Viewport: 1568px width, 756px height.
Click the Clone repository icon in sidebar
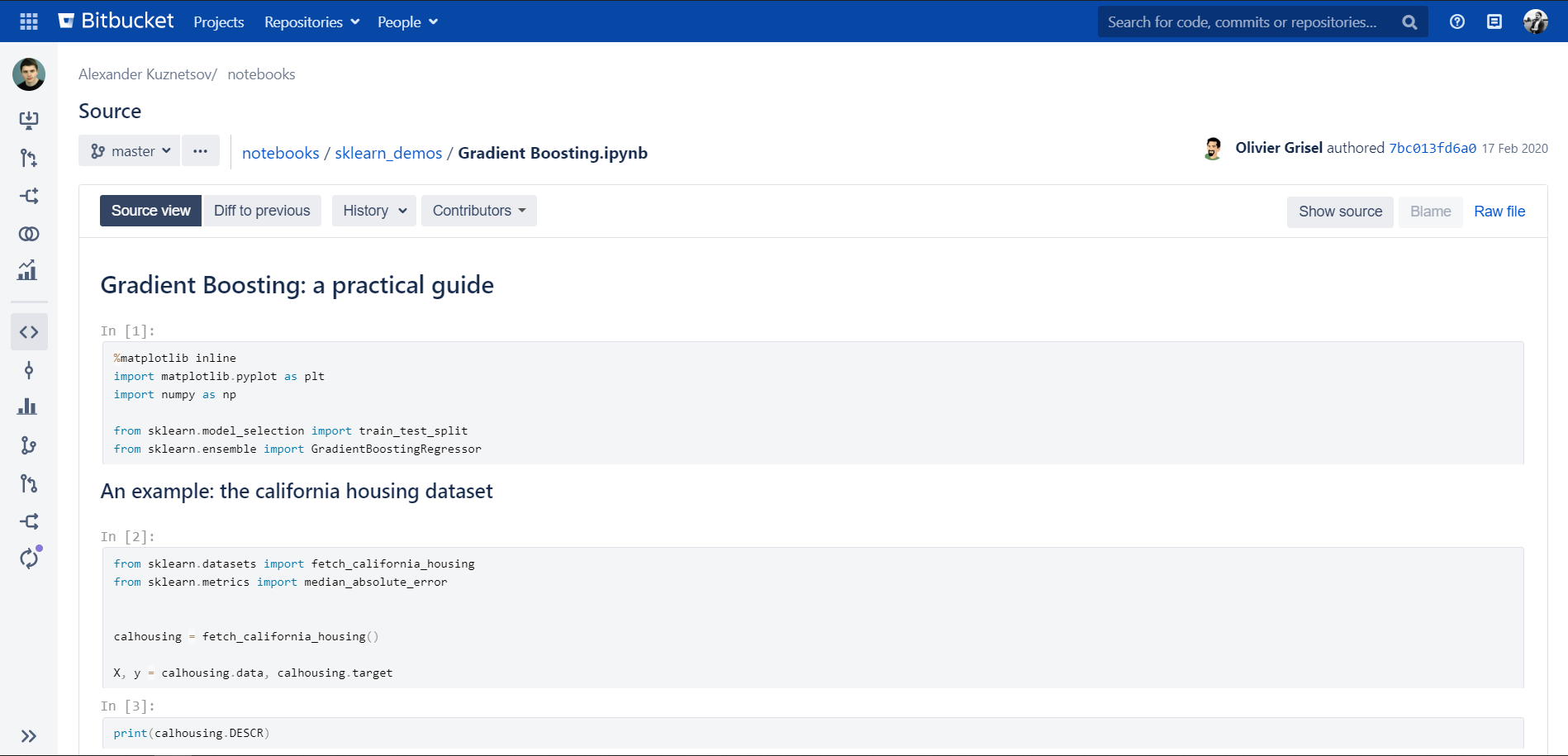(x=29, y=121)
